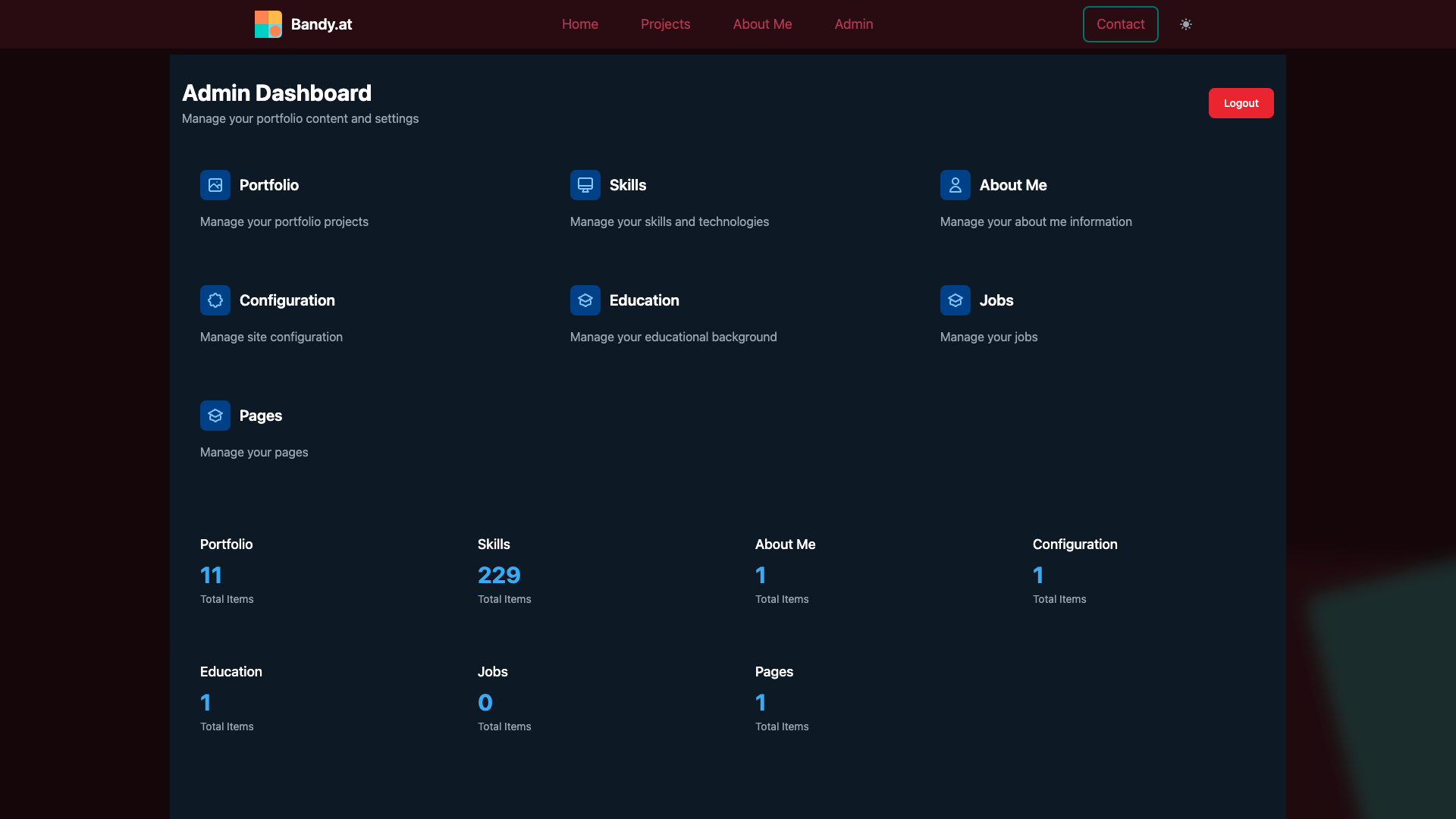
Task: Click 'Manage your jobs' text
Action: 989,337
